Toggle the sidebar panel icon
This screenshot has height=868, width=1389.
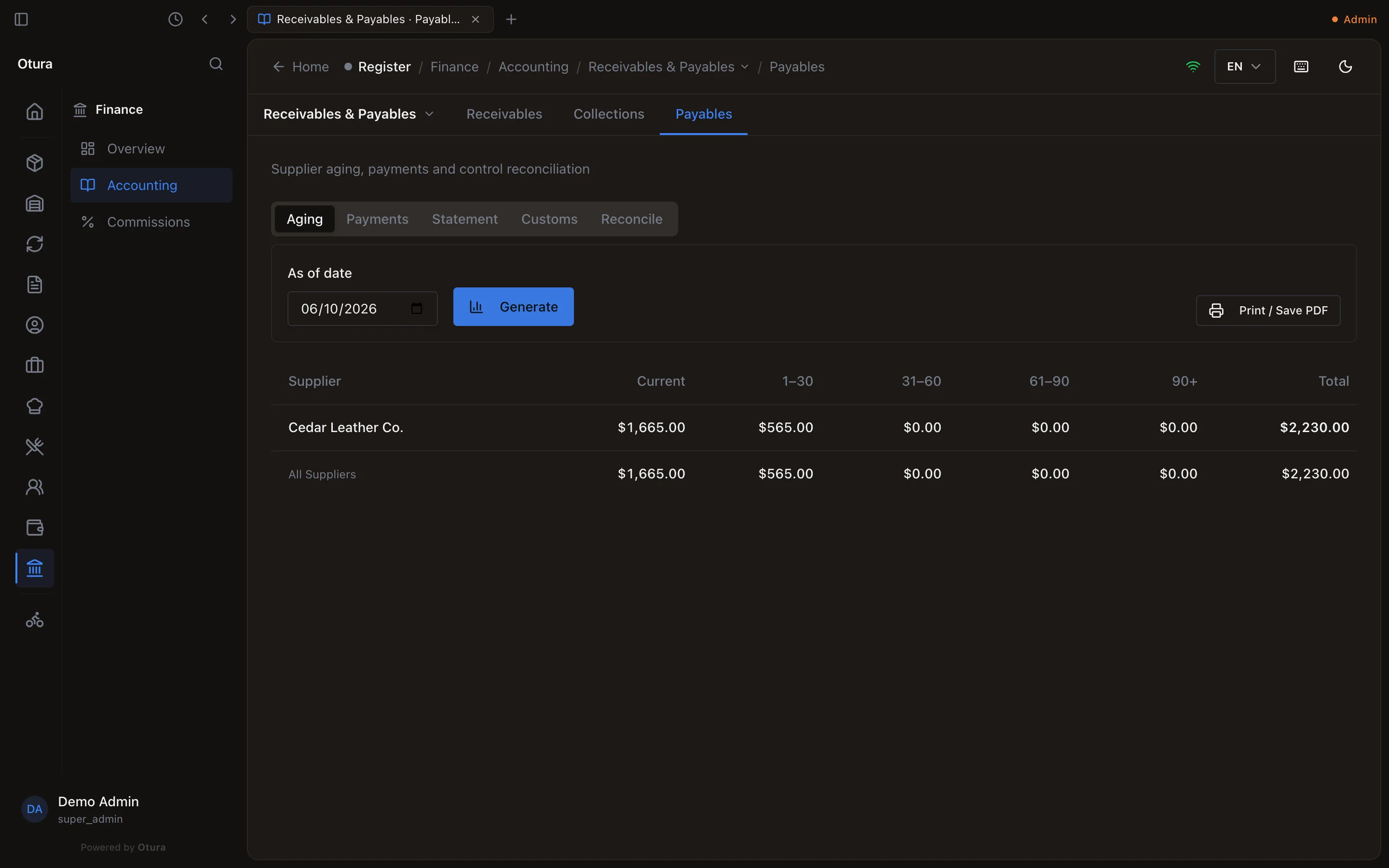pyautogui.click(x=21, y=19)
